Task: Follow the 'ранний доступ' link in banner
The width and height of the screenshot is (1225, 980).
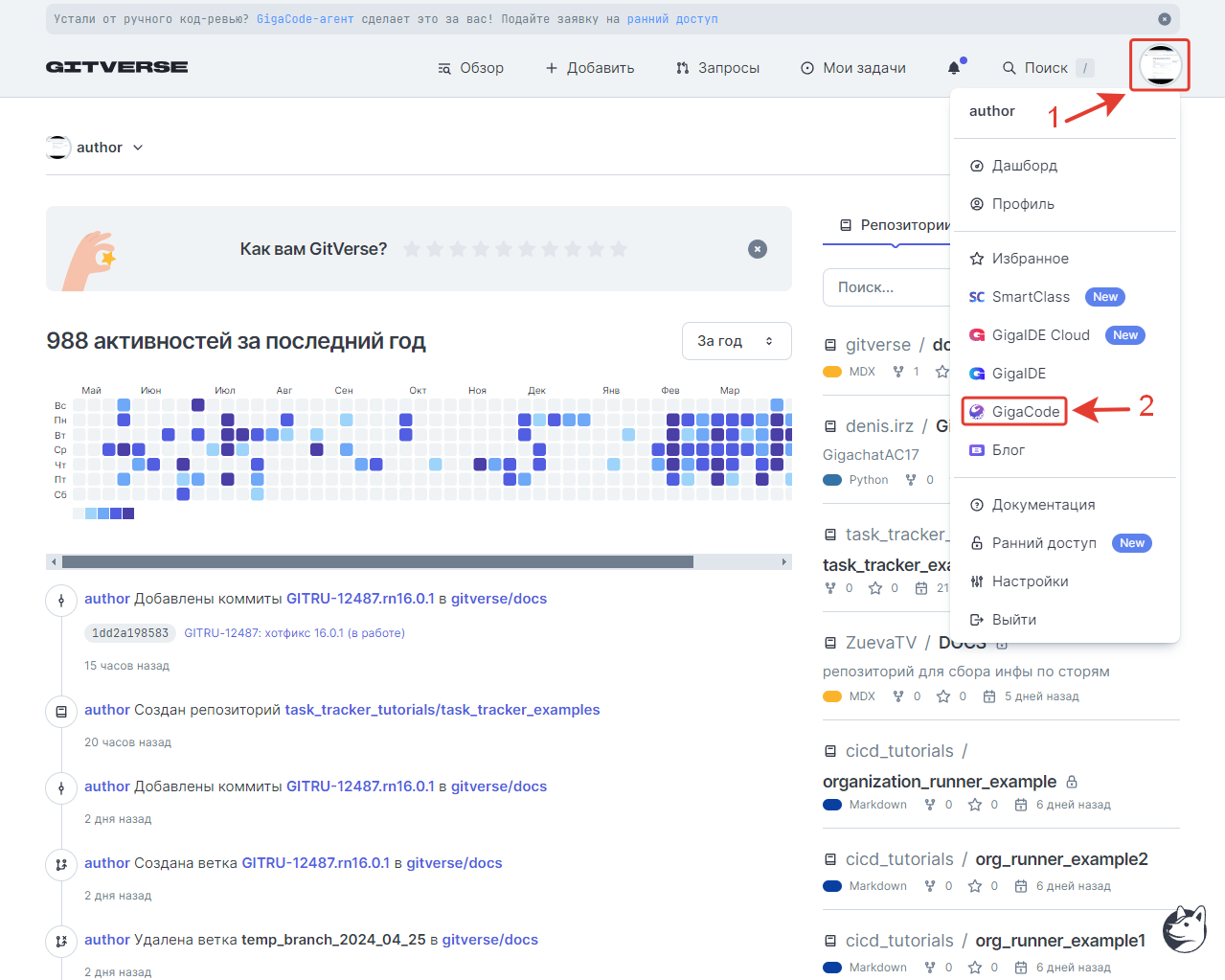Action: click(x=672, y=19)
